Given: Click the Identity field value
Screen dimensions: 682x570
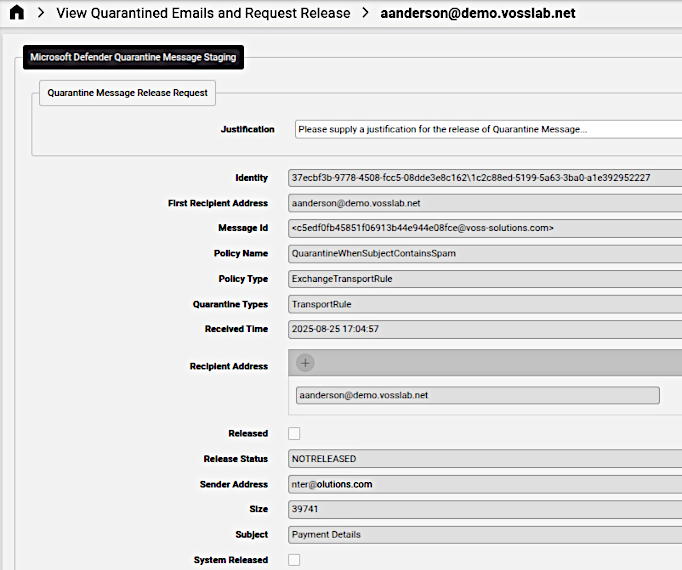Looking at the screenshot, I should click(485, 178).
